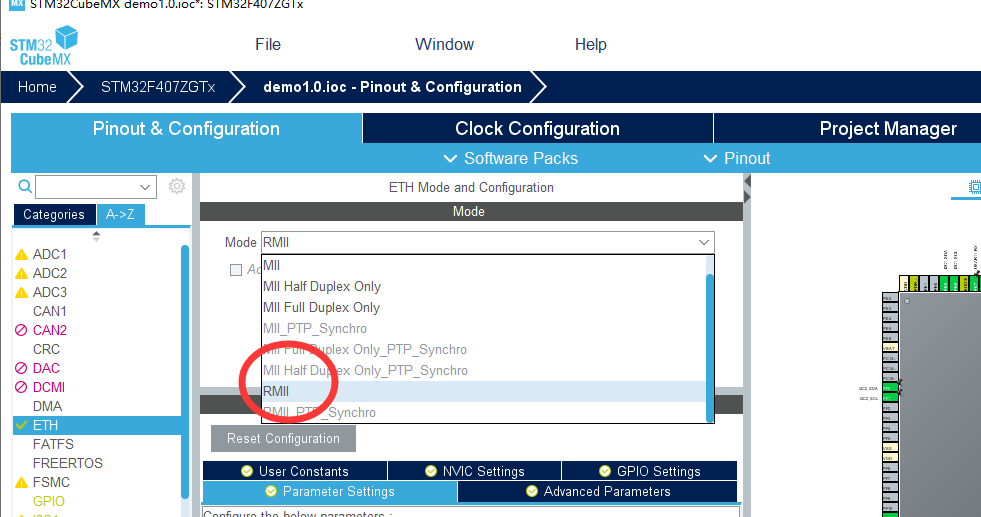Open the GPIO Settings tab
This screenshot has height=517, width=981.
[649, 471]
